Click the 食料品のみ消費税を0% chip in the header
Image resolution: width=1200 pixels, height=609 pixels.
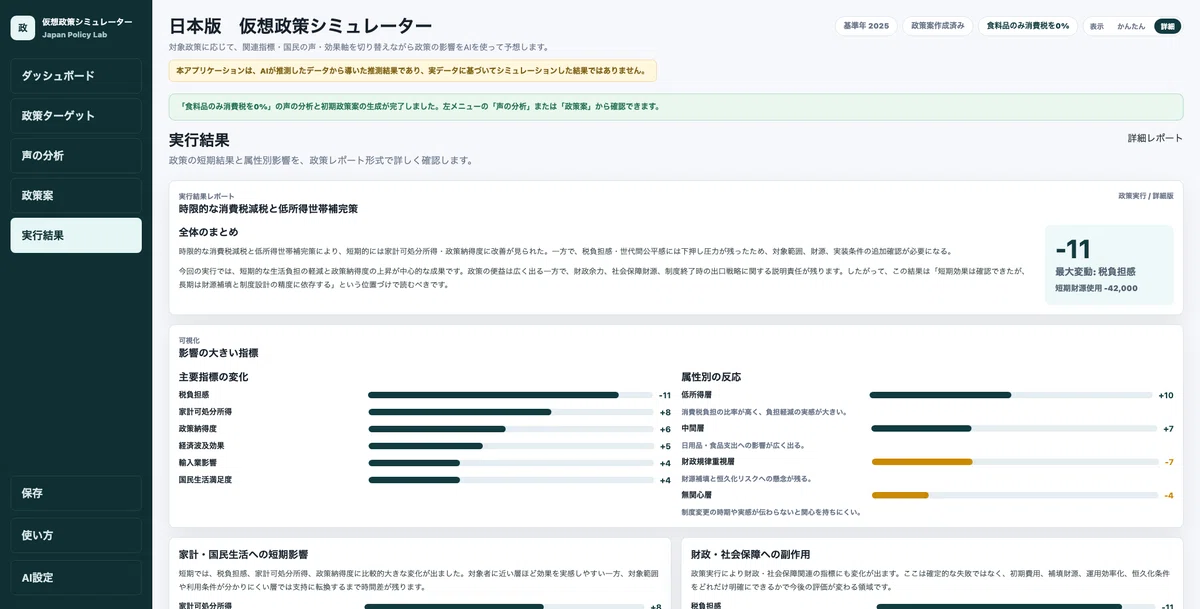point(1028,26)
